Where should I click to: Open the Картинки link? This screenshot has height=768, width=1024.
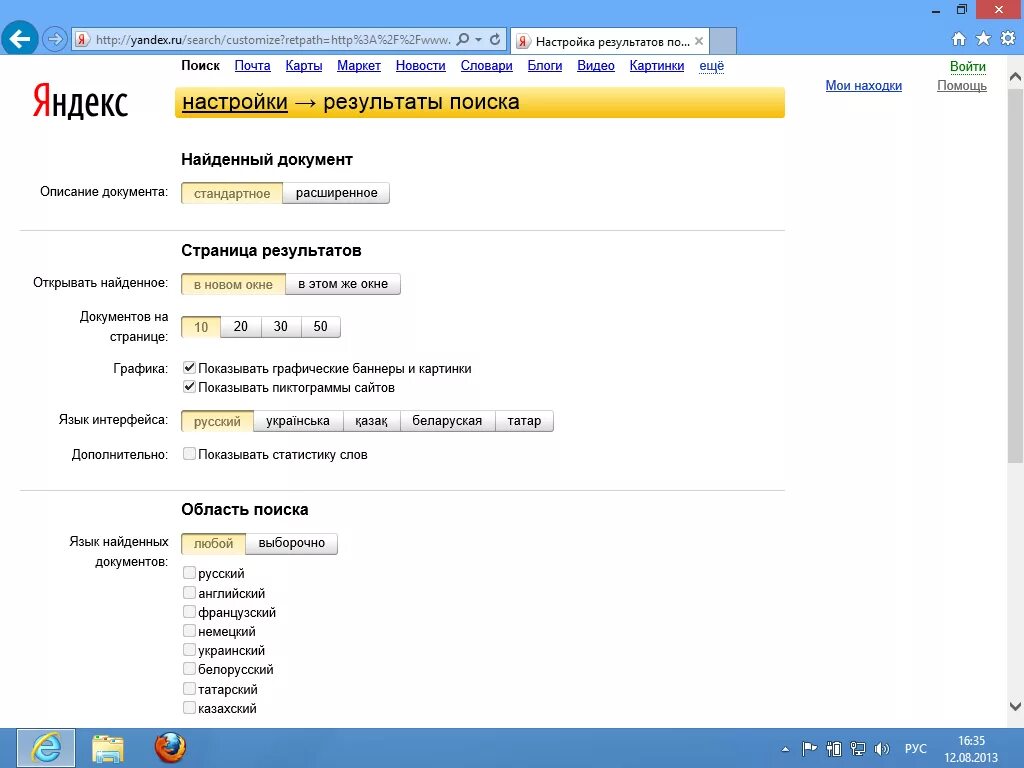click(657, 65)
